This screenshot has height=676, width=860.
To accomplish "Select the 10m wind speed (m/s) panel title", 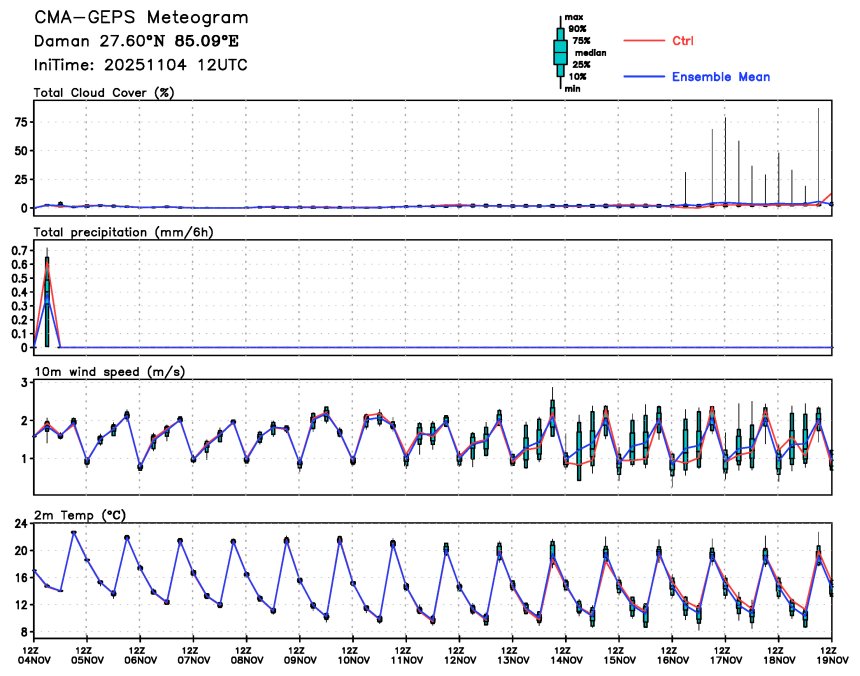I will coord(109,372).
